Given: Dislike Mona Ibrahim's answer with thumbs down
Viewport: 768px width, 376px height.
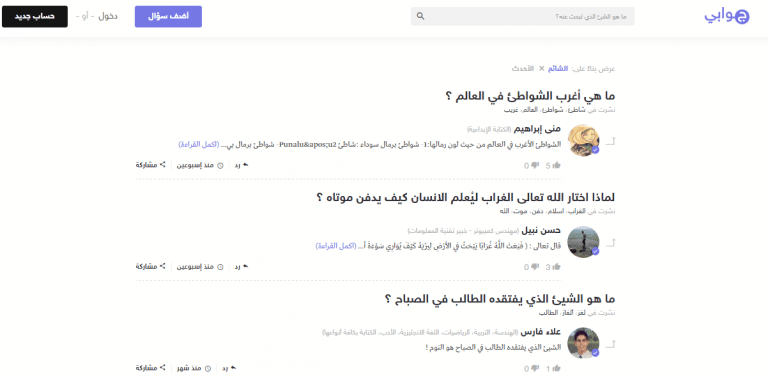Looking at the screenshot, I should tap(535, 165).
